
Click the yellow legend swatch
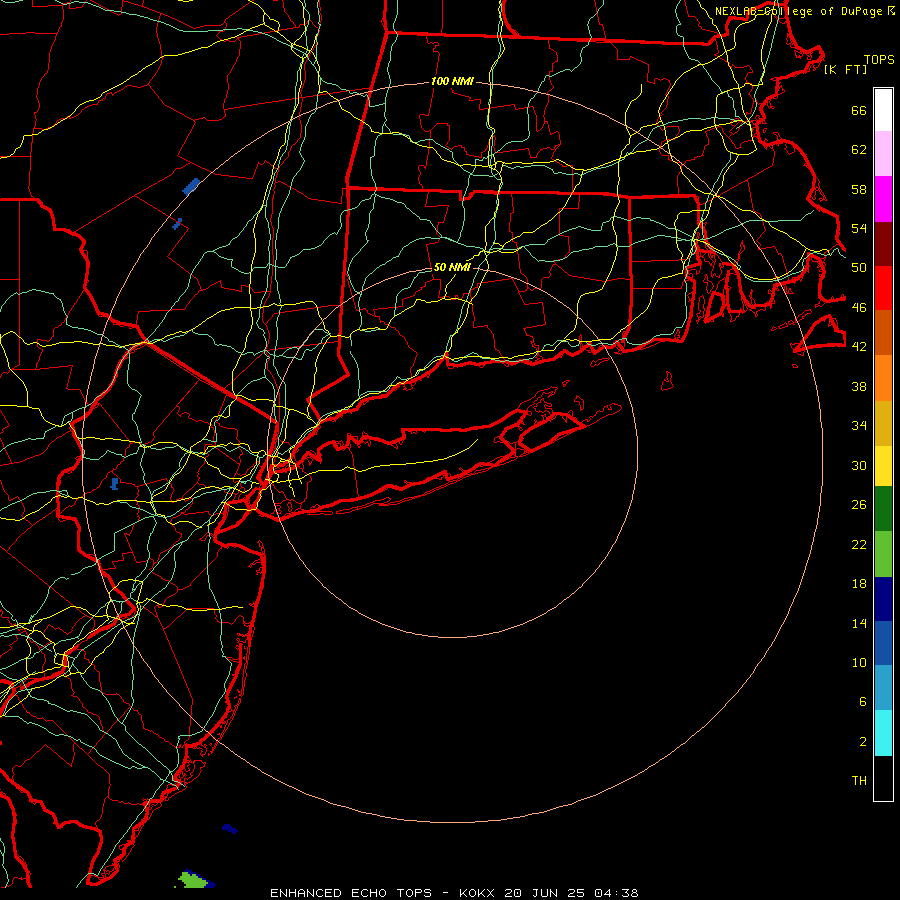pyautogui.click(x=883, y=466)
